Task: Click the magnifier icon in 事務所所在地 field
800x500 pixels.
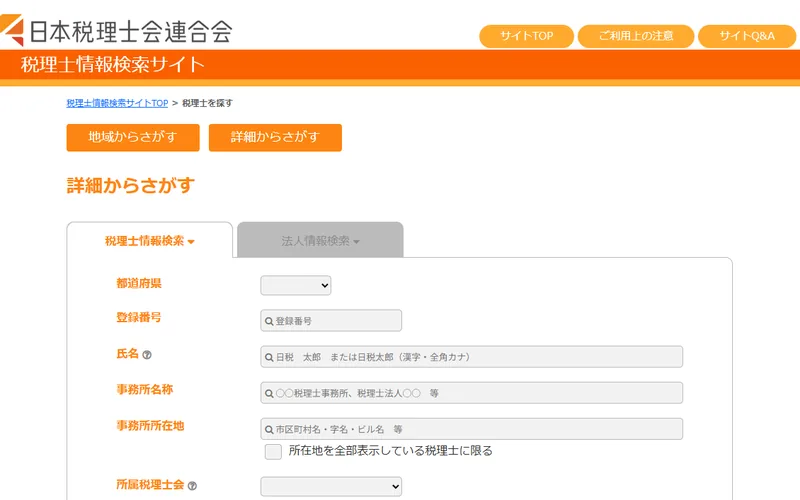Action: click(269, 430)
